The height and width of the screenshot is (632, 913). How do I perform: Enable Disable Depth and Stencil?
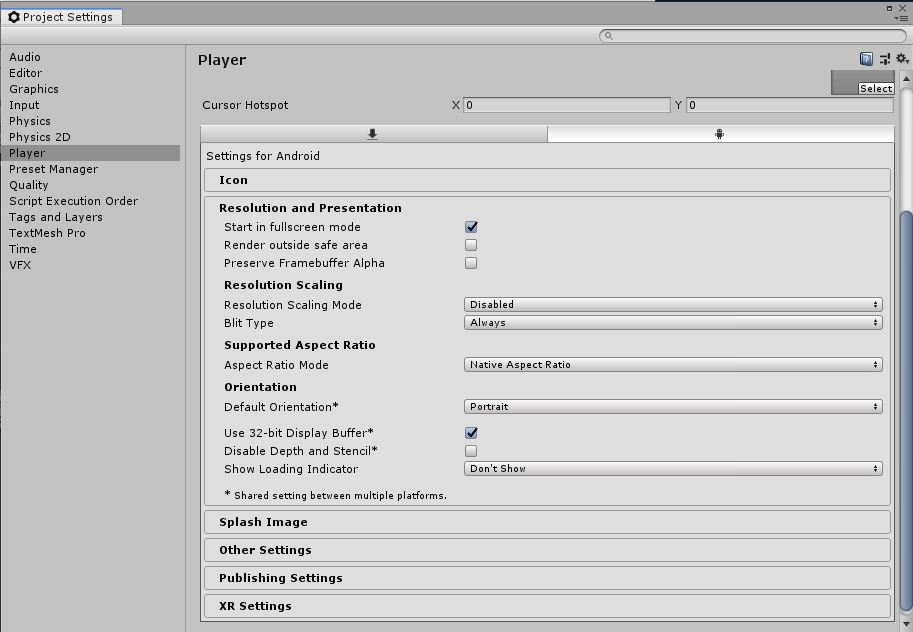pos(471,451)
